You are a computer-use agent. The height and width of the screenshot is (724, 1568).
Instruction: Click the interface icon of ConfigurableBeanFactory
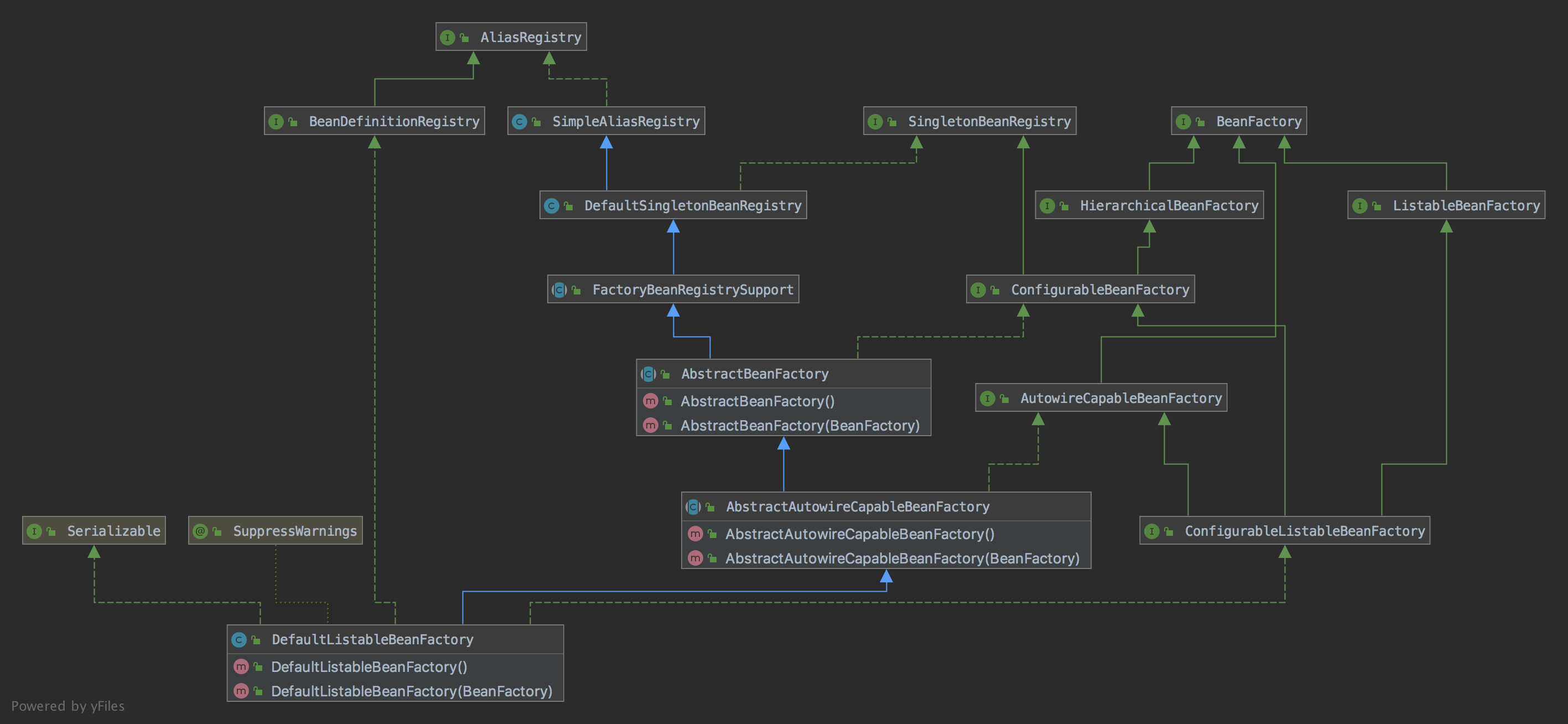(x=978, y=290)
